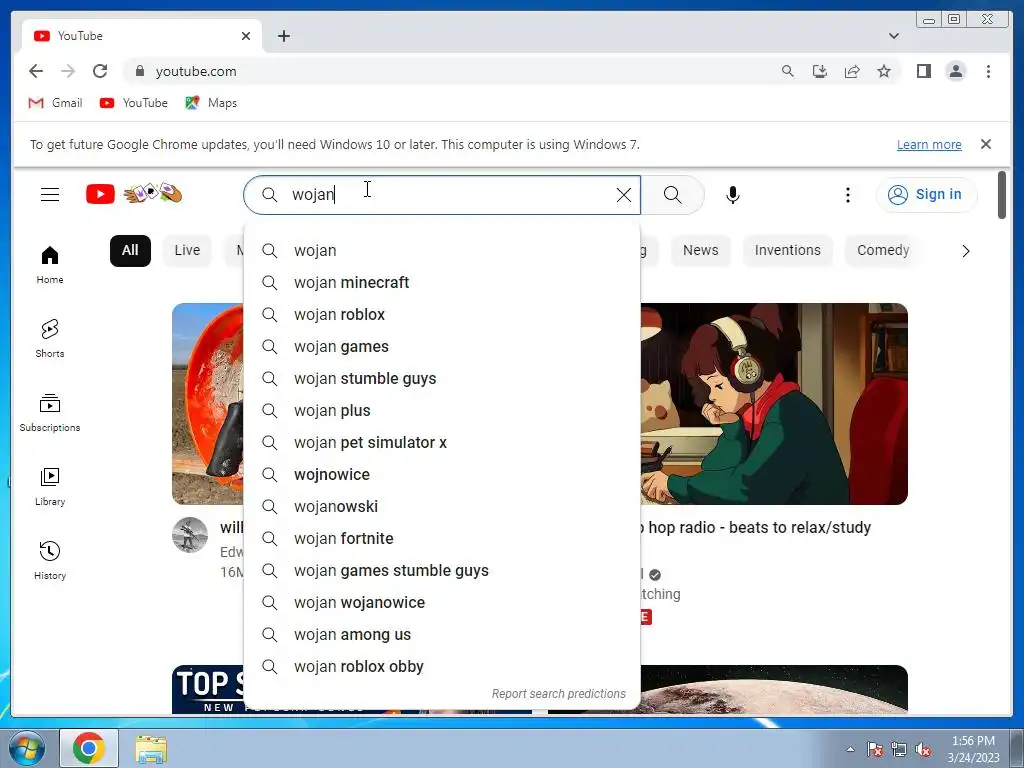The width and height of the screenshot is (1024, 768).
Task: Open Windows Start button
Action: tap(27, 748)
